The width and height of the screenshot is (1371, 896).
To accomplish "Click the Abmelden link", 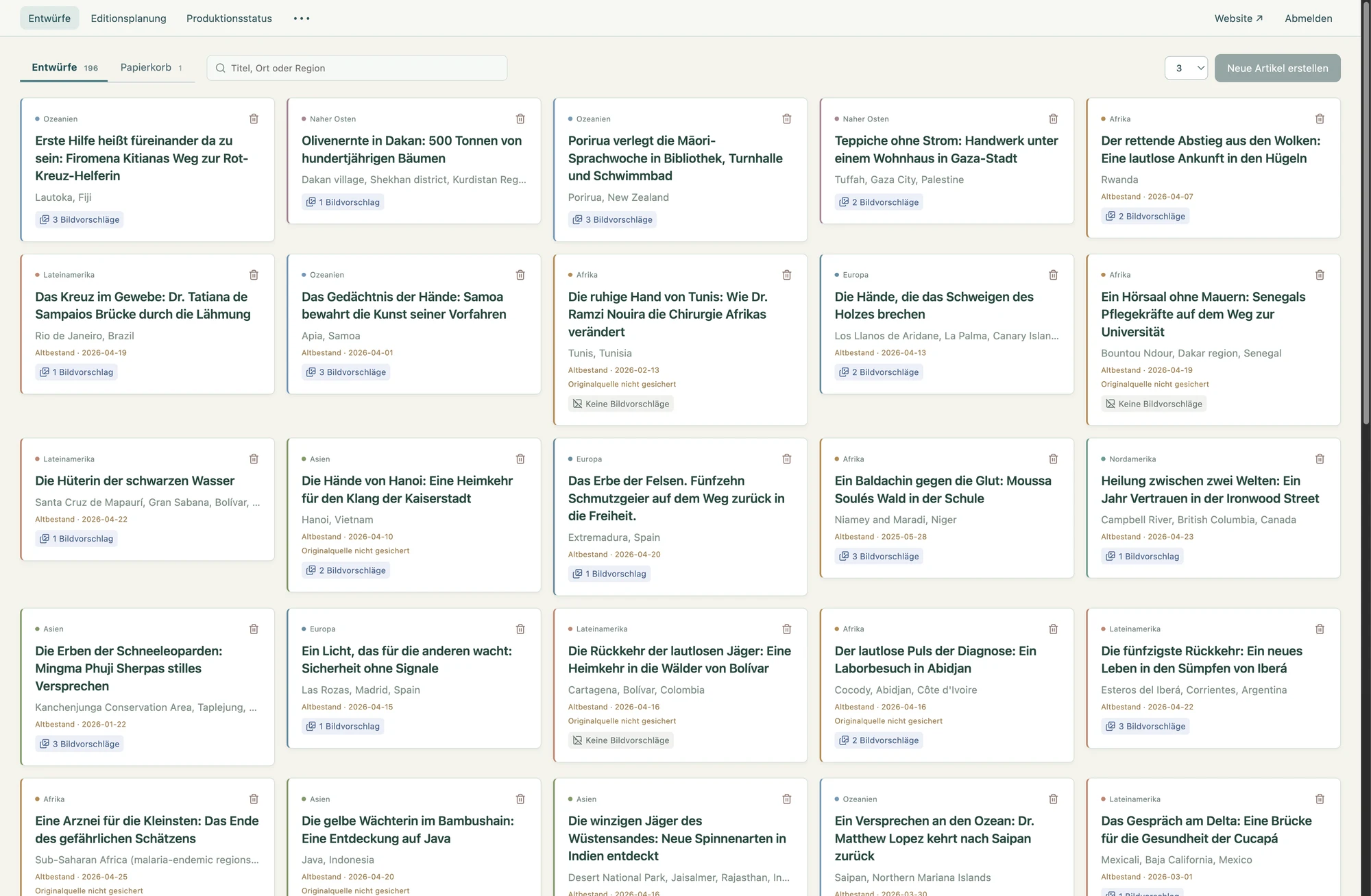I will [1309, 19].
